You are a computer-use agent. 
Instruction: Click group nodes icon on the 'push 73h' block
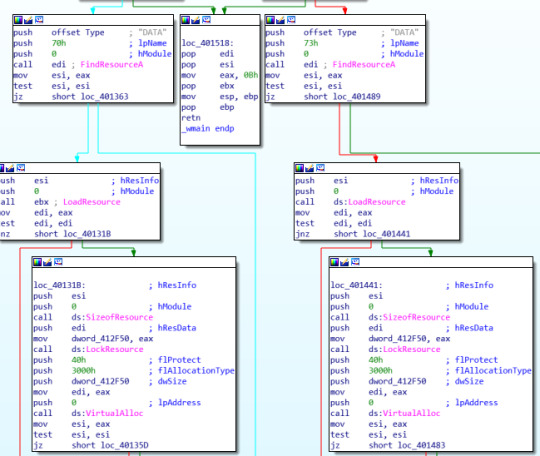[x=291, y=20]
